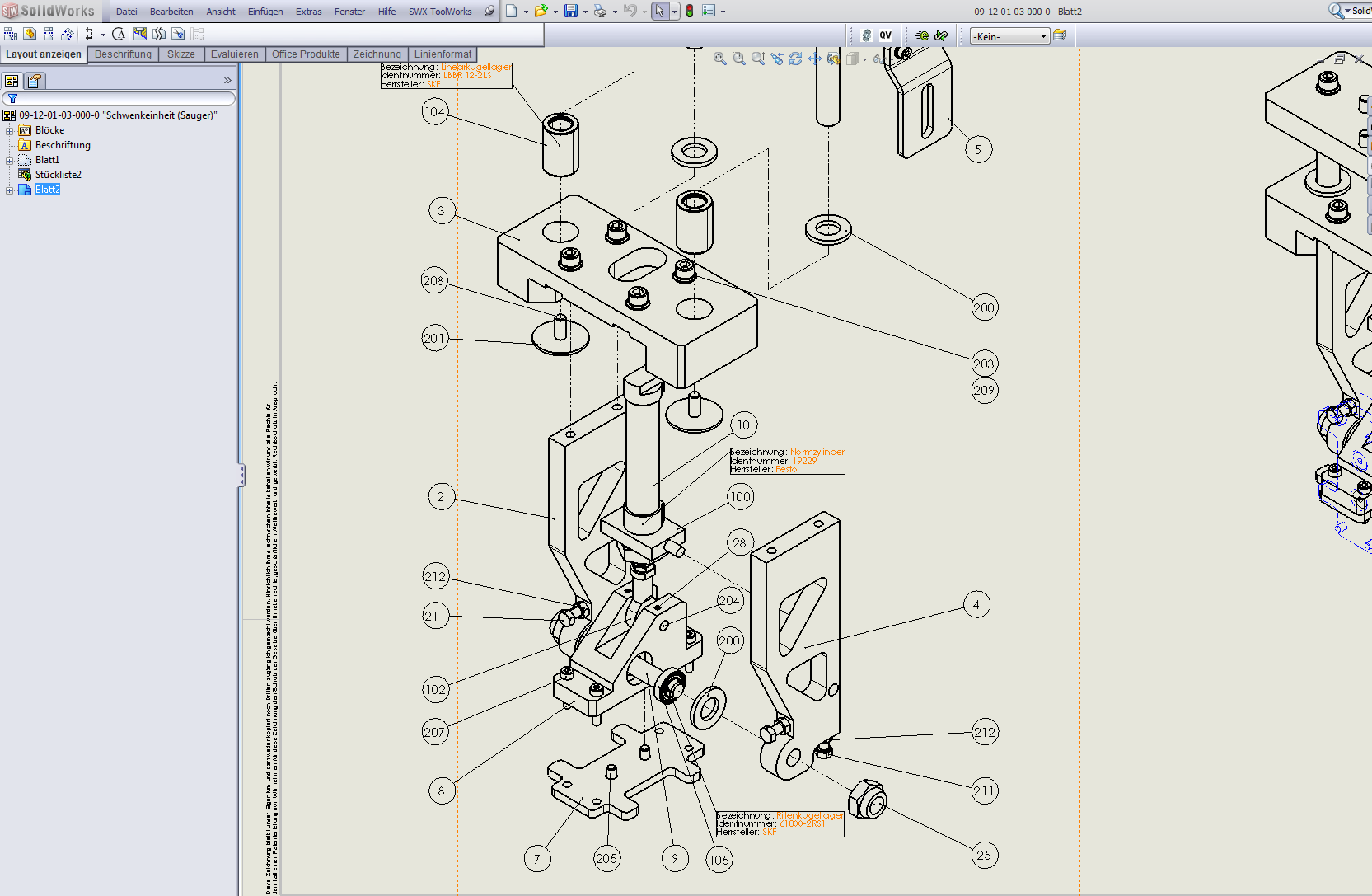This screenshot has height=896, width=1372.
Task: Click the Open folder icon
Action: click(x=541, y=11)
